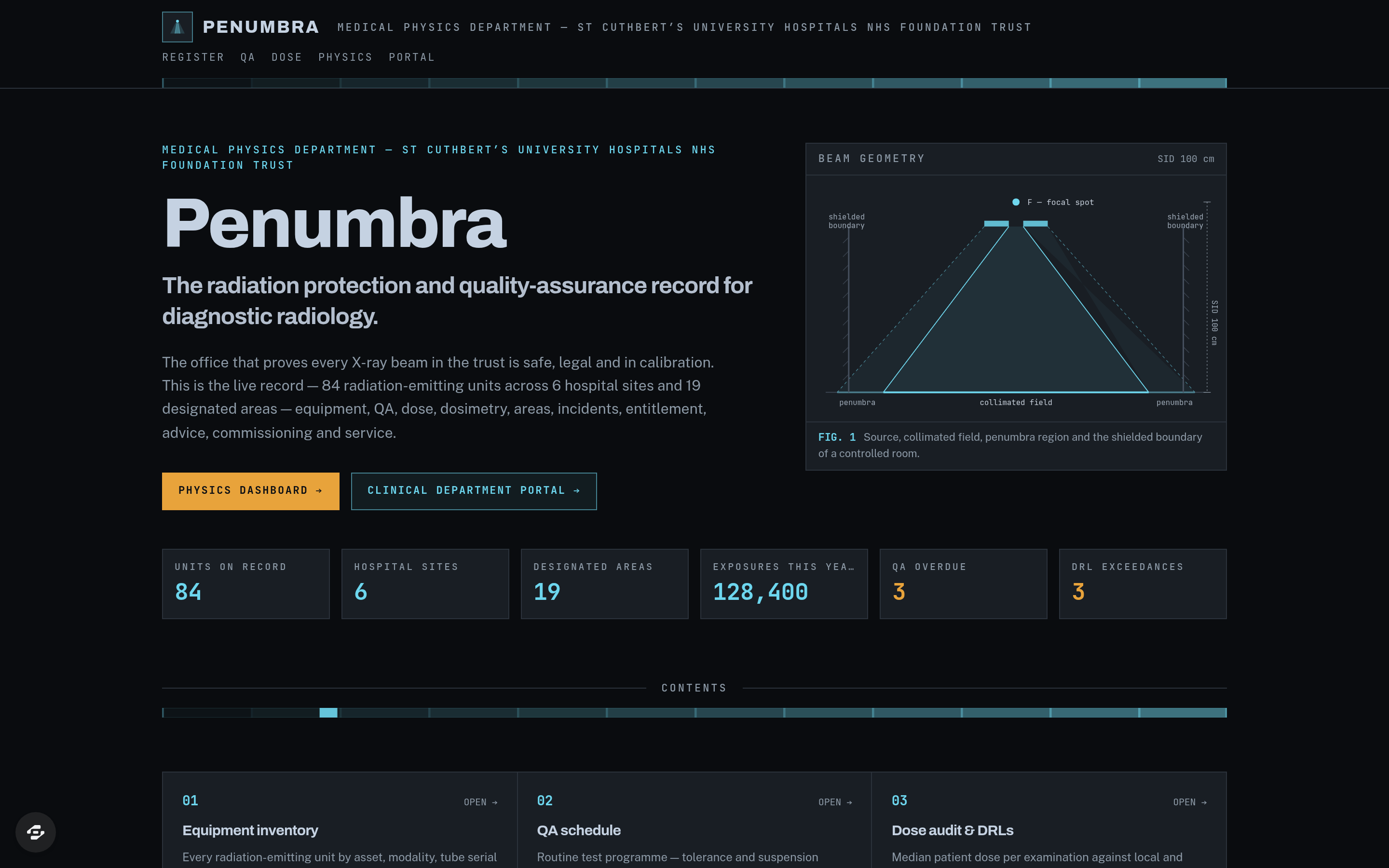This screenshot has height=868, width=1389.
Task: Open the QA nav item
Action: tap(247, 57)
